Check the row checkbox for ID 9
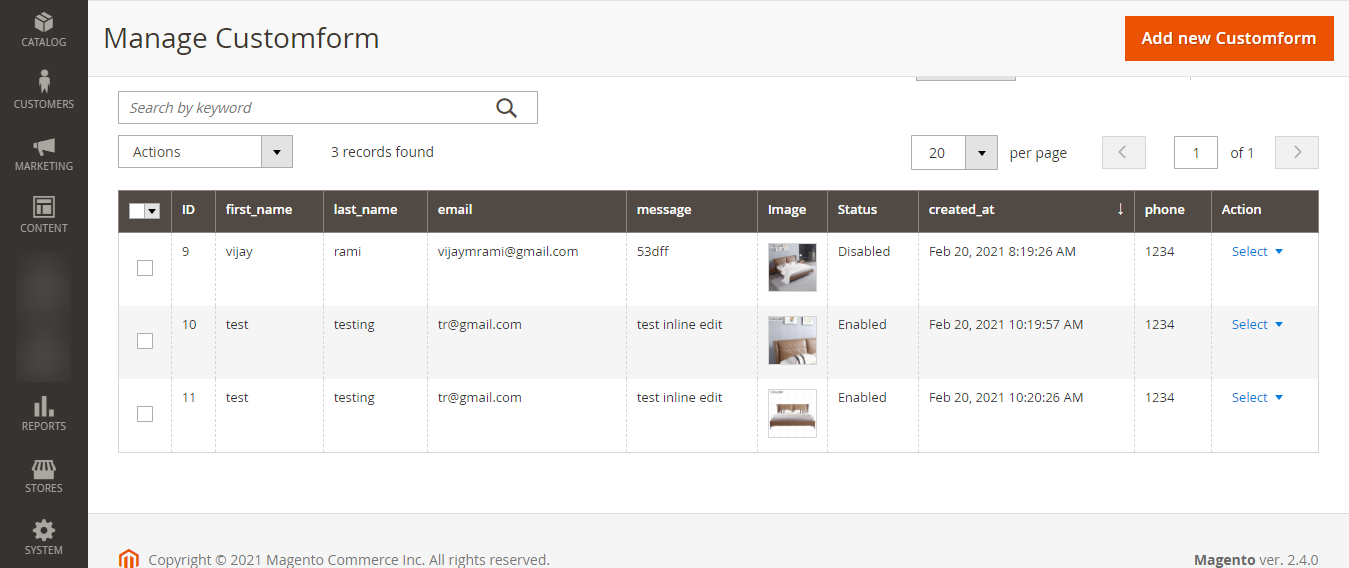 click(x=145, y=268)
